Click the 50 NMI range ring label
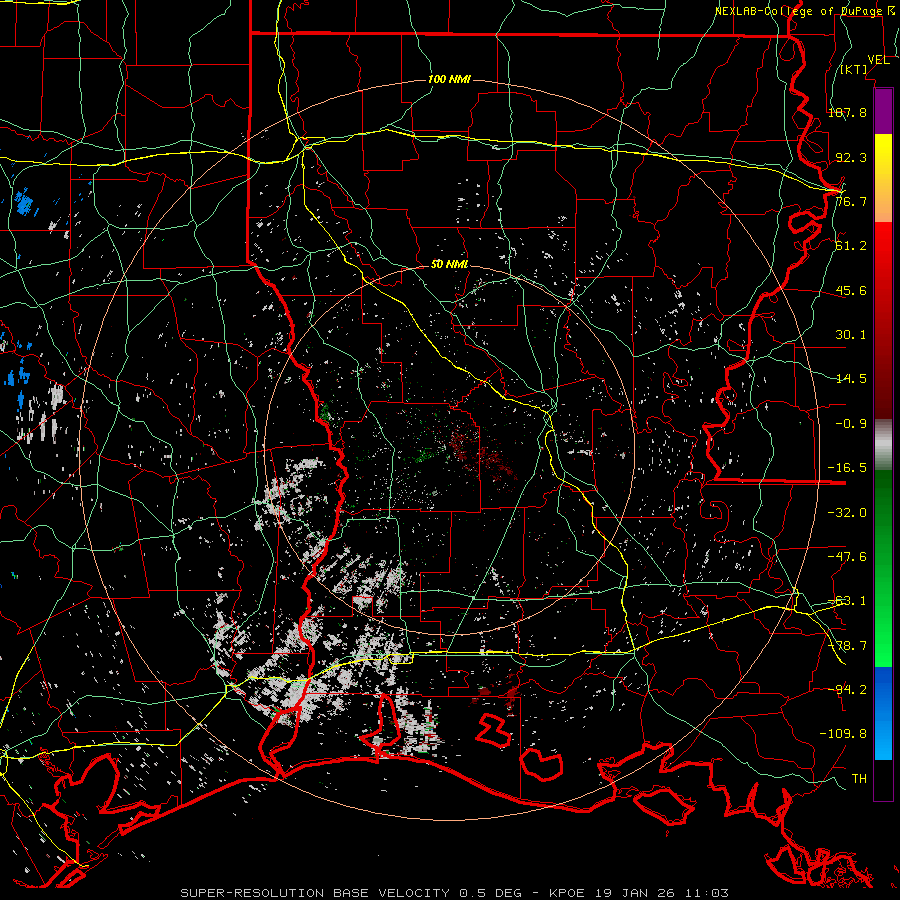This screenshot has width=900, height=900. point(449,265)
